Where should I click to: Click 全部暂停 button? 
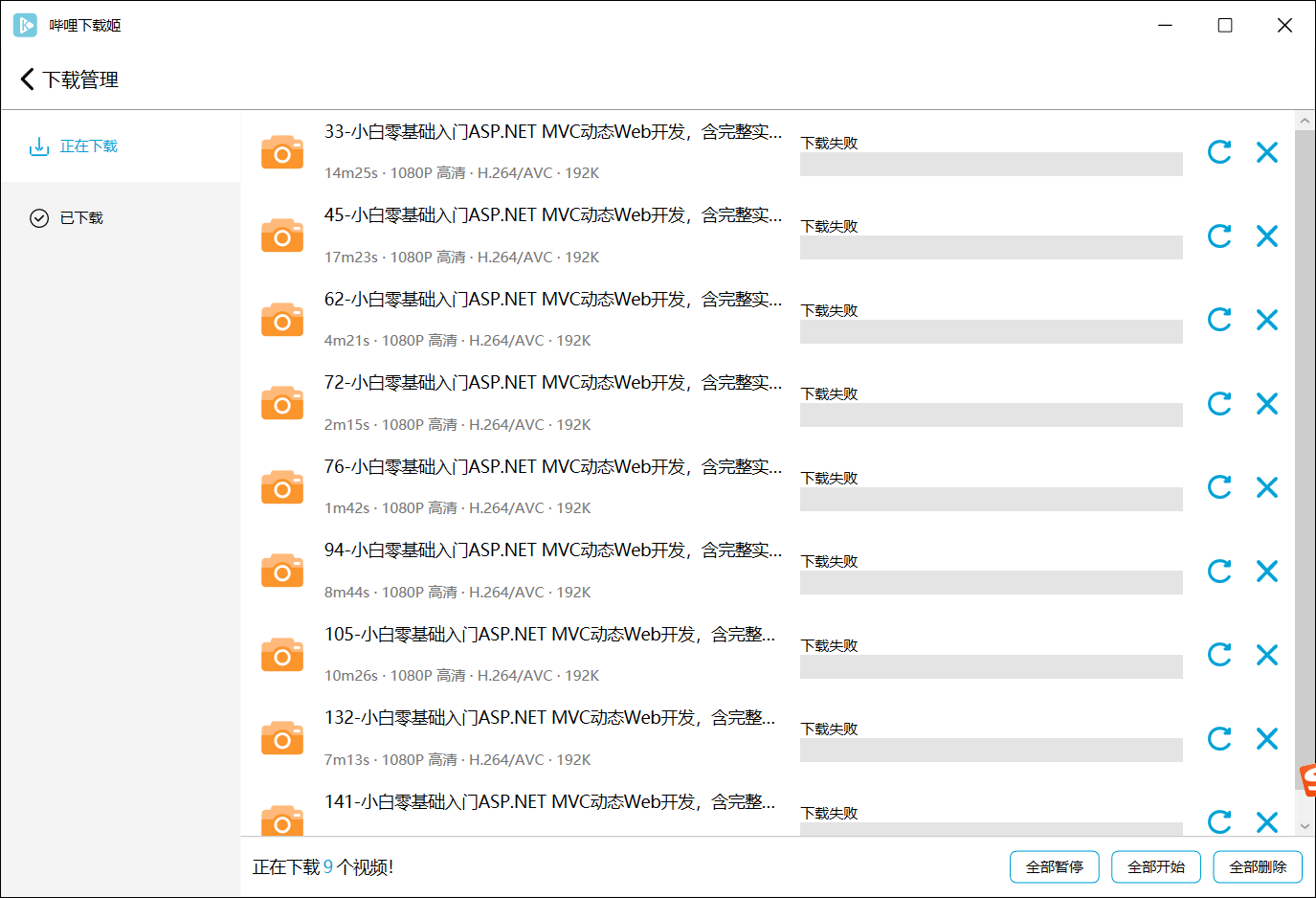tap(1055, 867)
